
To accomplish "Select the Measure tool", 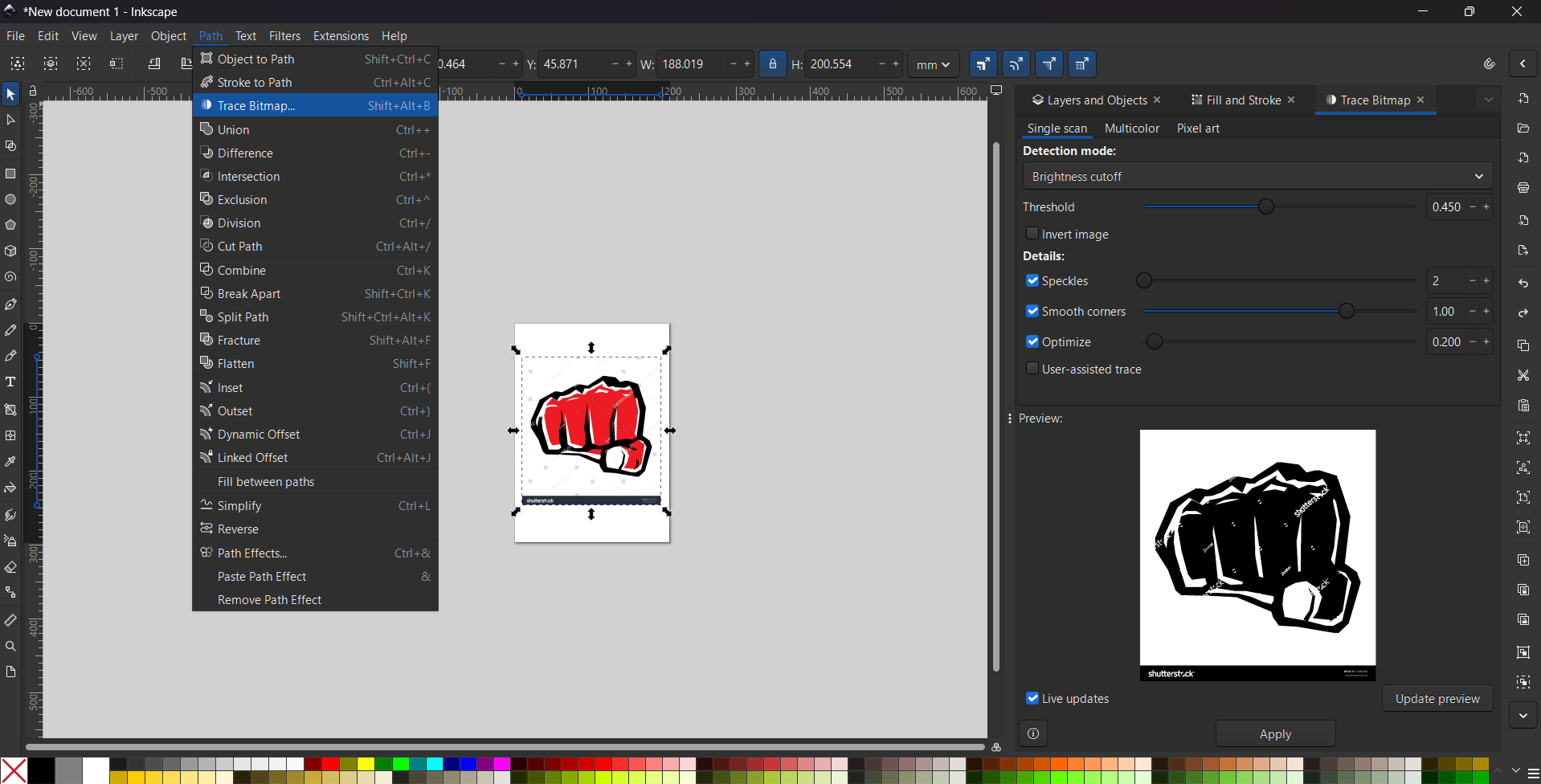I will coord(10,620).
